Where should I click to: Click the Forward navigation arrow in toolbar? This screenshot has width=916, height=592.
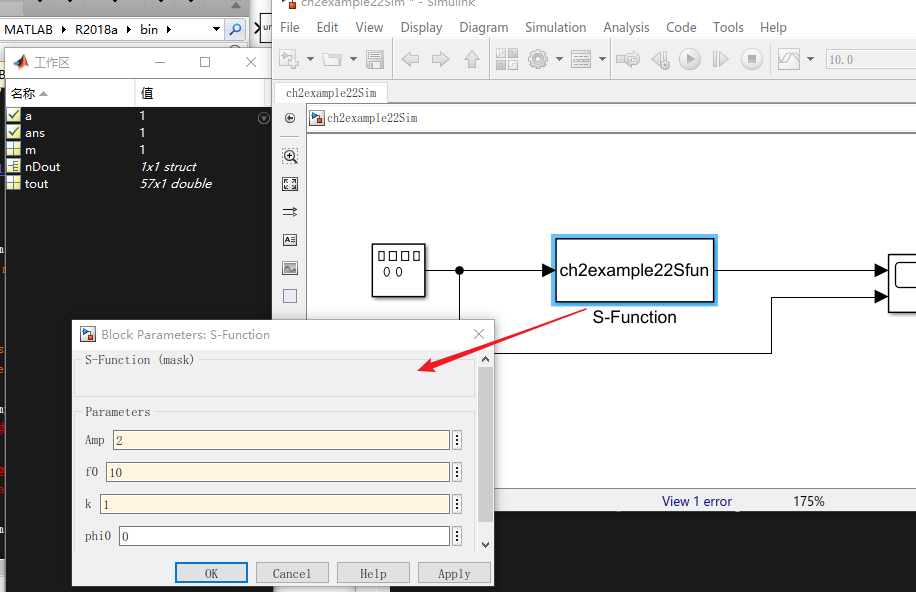(440, 59)
